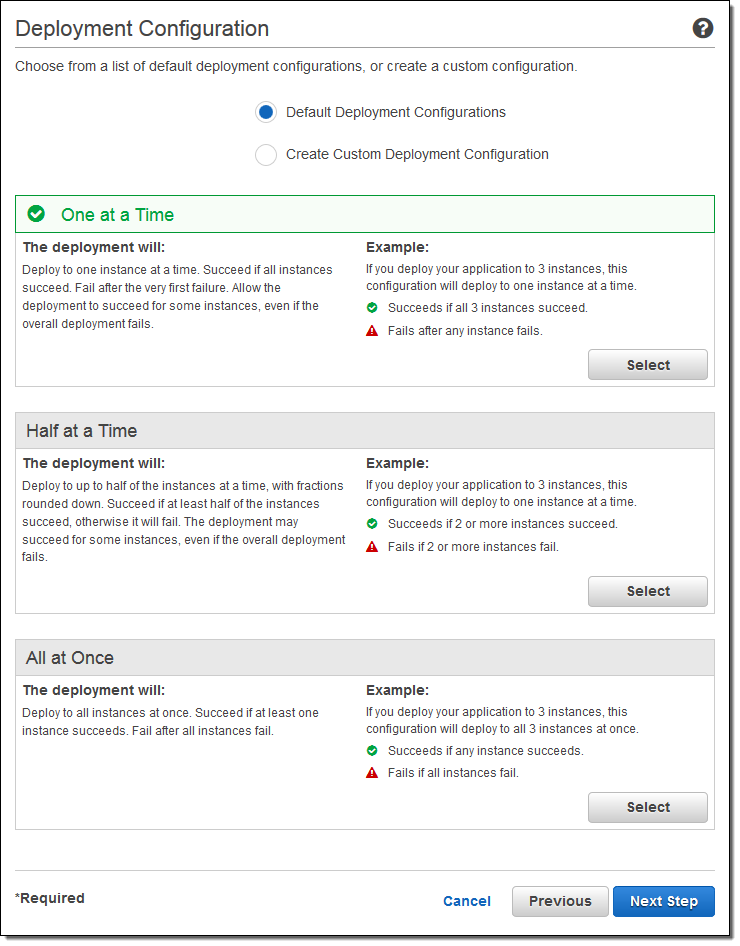Screen dimensions: 740x946
Task: Click the Half at a Time header
Action: pos(82,431)
